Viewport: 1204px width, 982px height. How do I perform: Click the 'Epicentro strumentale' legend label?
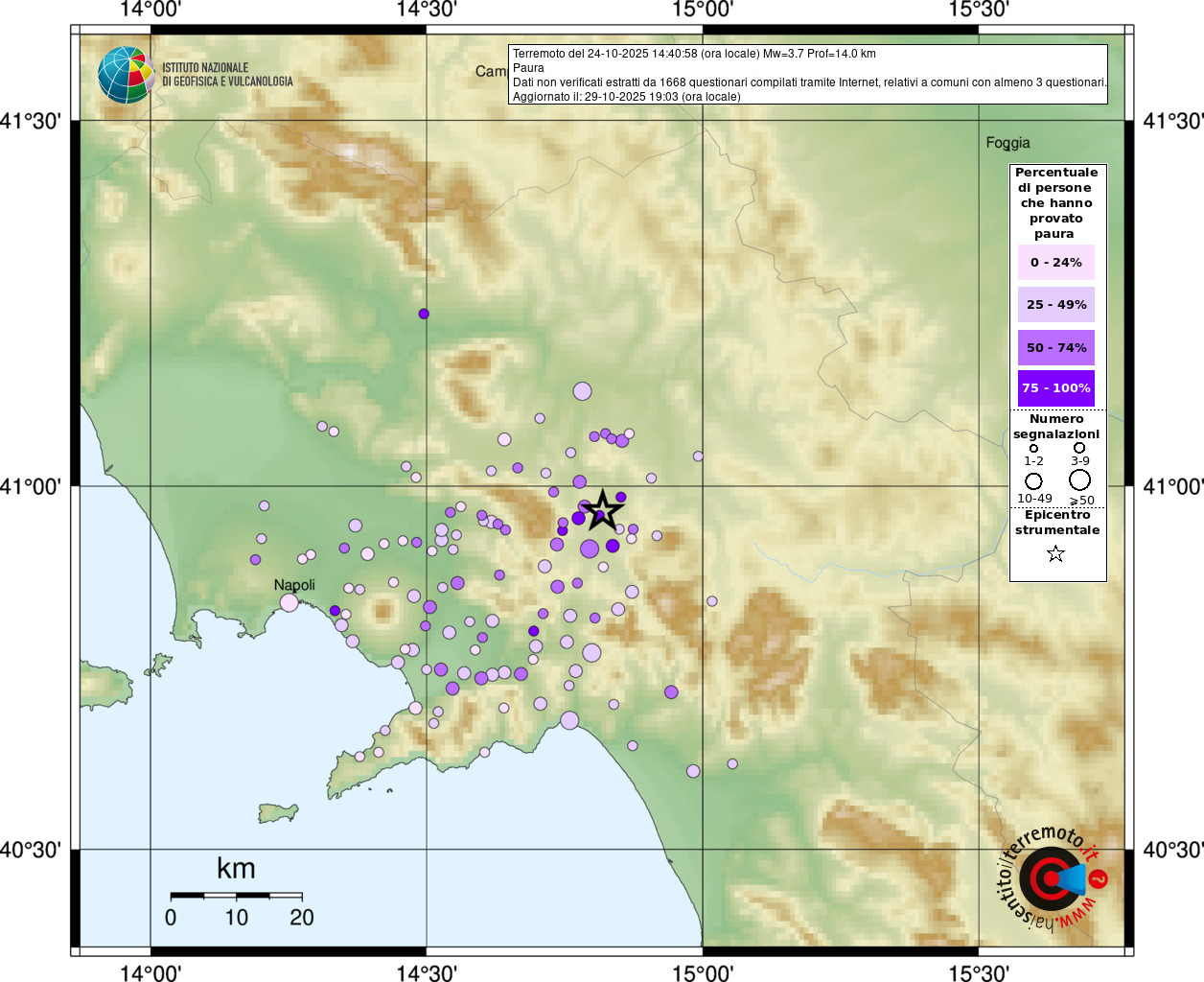click(1057, 523)
